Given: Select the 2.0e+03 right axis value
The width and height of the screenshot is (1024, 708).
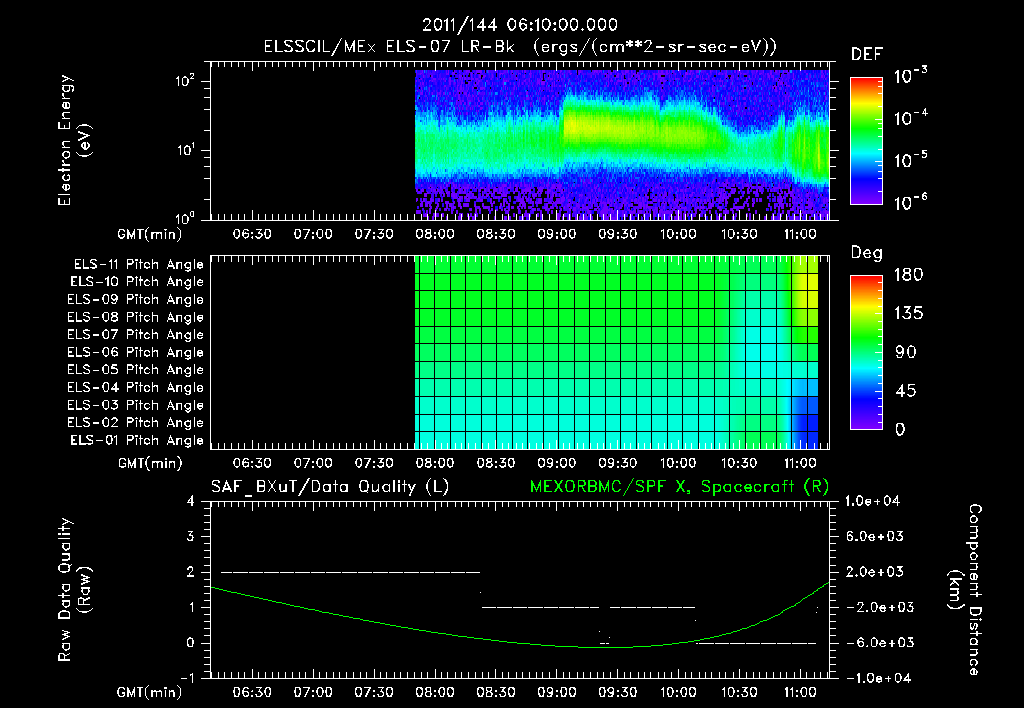Looking at the screenshot, I should 874,571.
